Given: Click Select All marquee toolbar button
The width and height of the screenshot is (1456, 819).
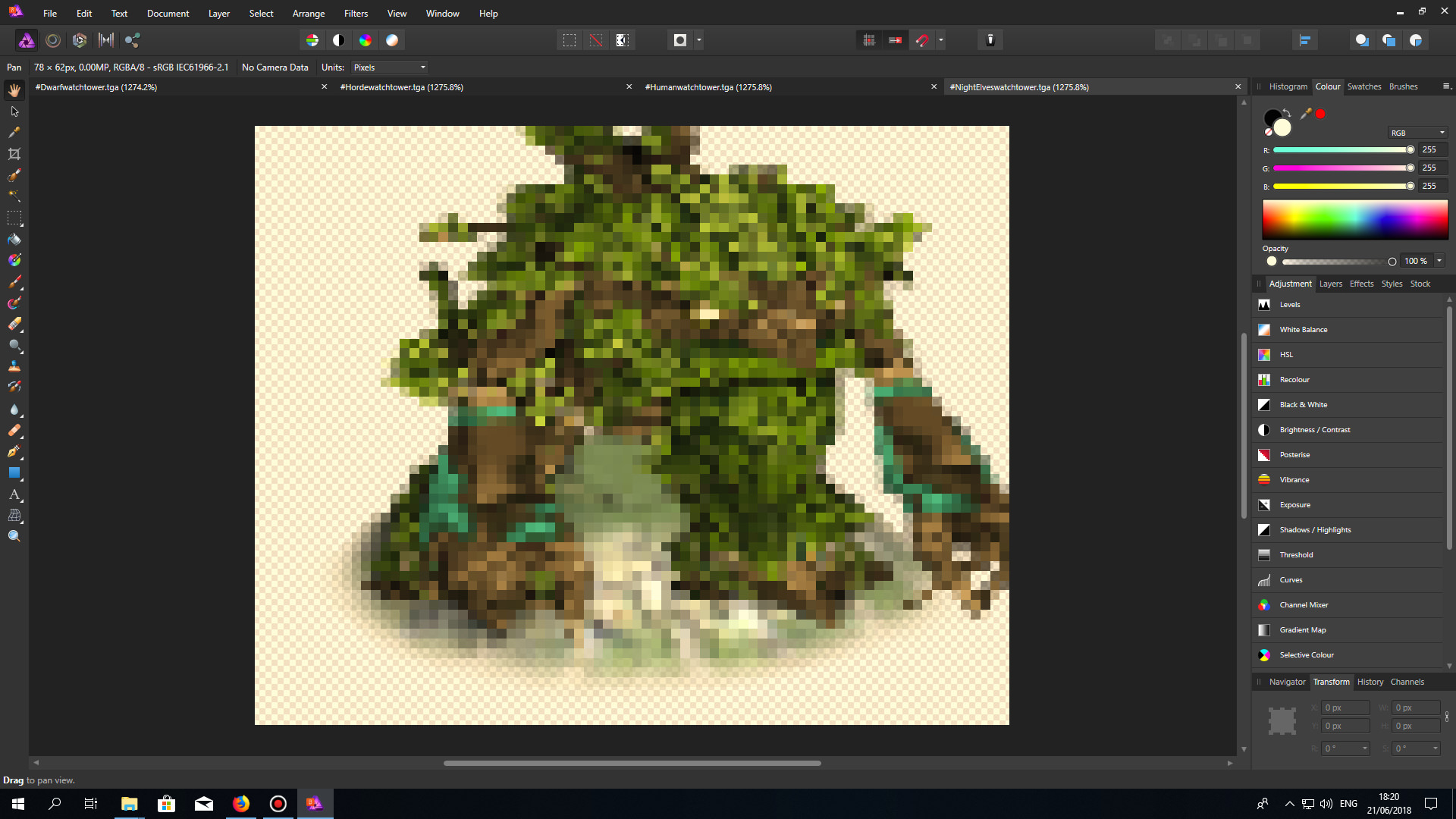Looking at the screenshot, I should 570,40.
